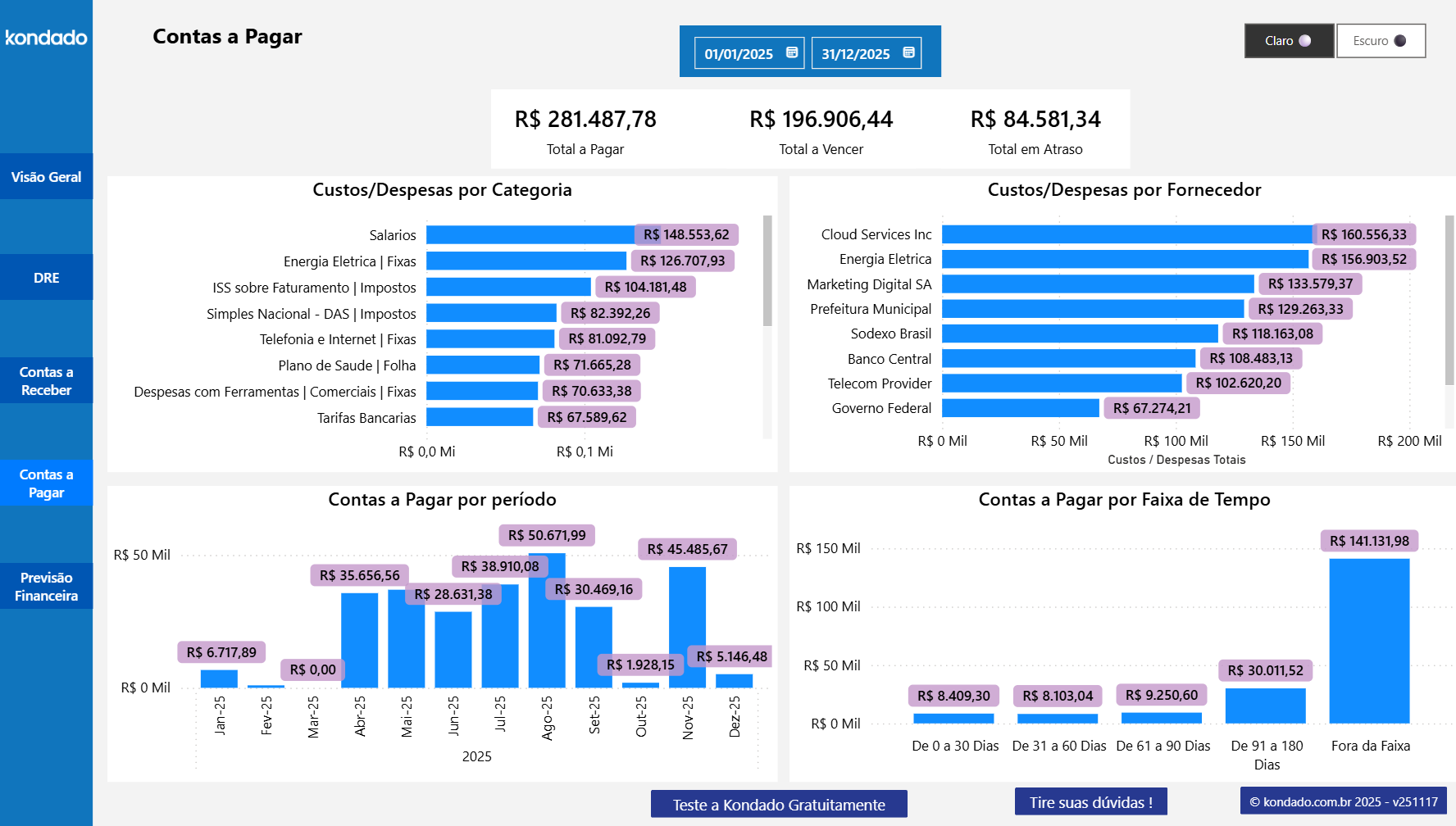Click the Teste a Kondado Gratuitamente button
Viewport: 1456px width, 826px height.
pyautogui.click(x=778, y=804)
